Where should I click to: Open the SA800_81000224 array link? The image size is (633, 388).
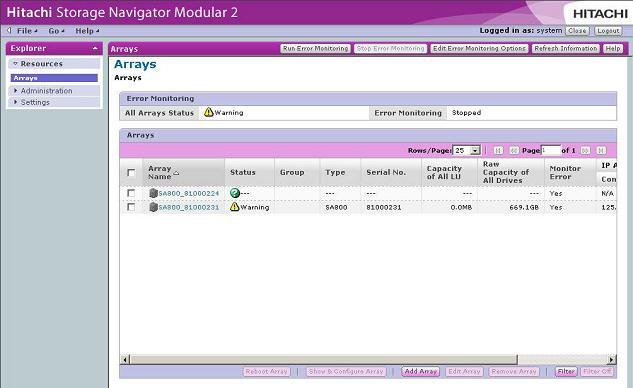189,193
